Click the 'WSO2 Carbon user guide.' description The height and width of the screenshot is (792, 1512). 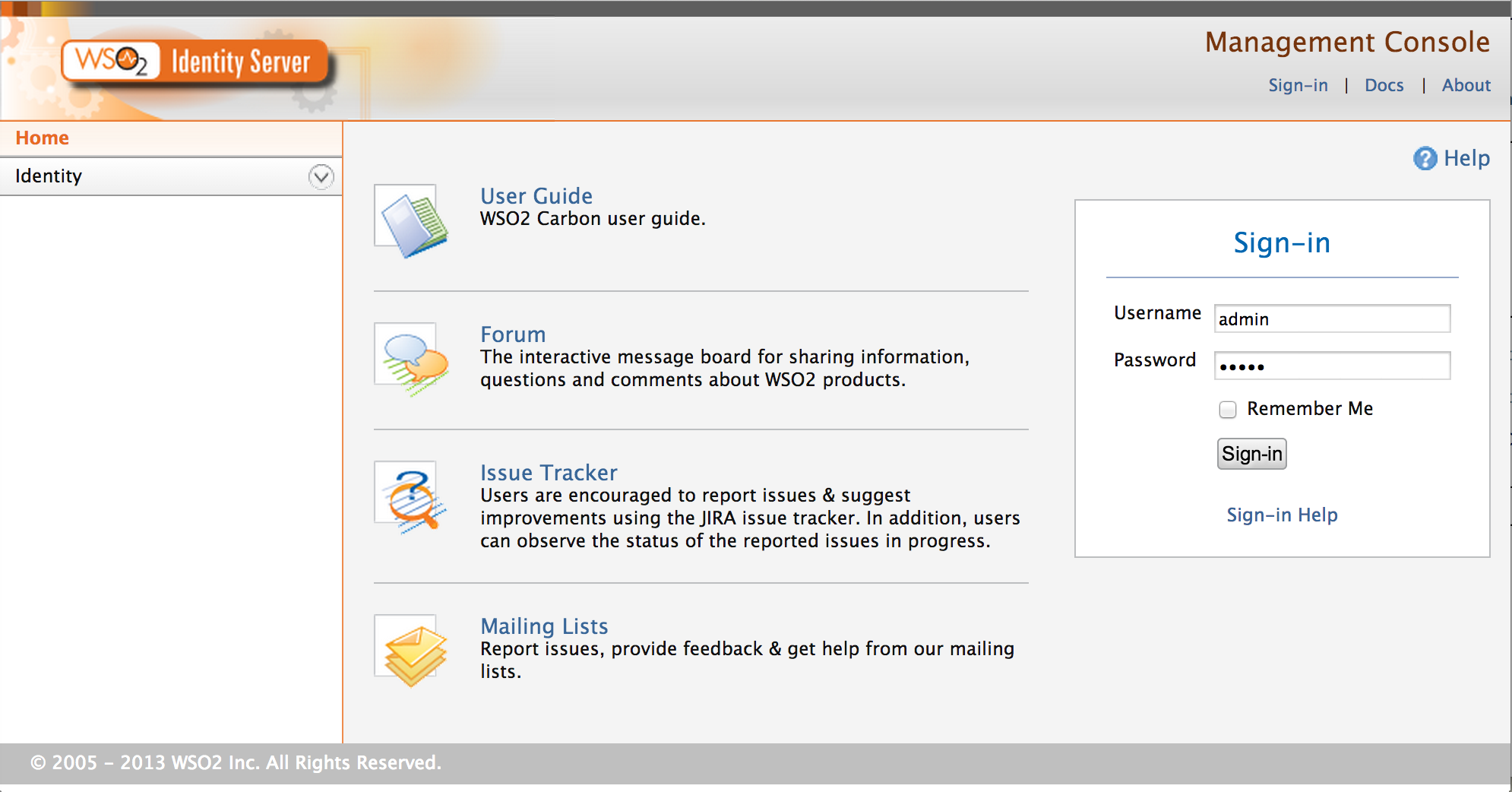pyautogui.click(x=593, y=219)
